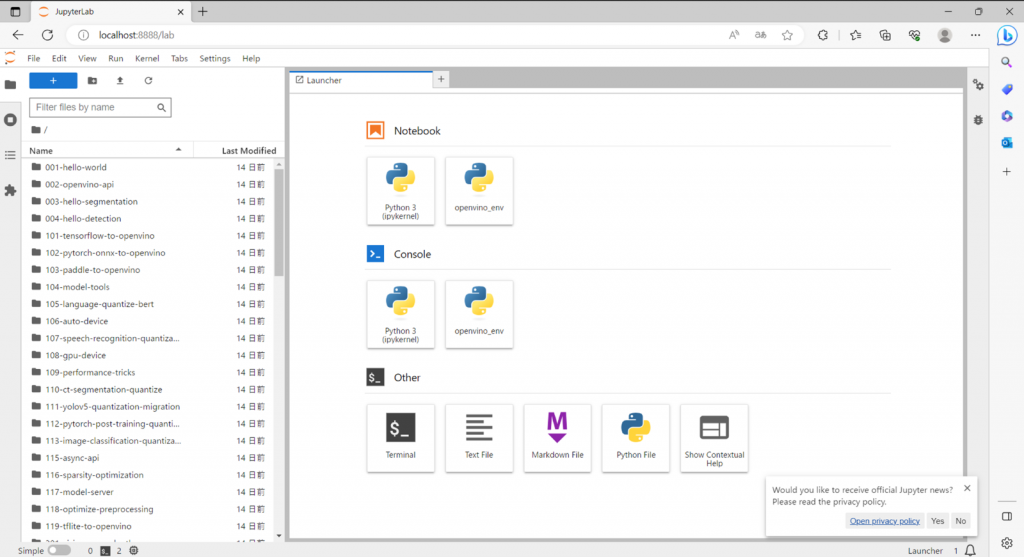Open the Tabs menu
This screenshot has width=1024, height=557.
click(x=179, y=58)
